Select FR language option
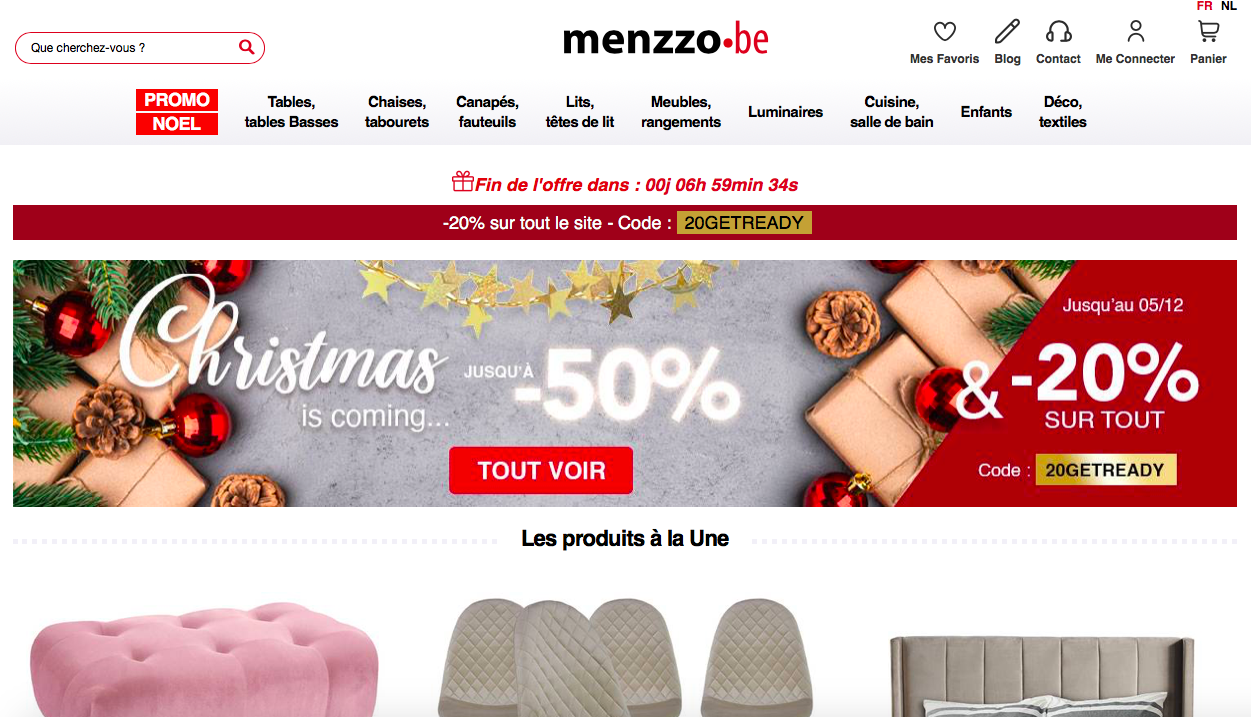The height and width of the screenshot is (717, 1251). [1205, 6]
